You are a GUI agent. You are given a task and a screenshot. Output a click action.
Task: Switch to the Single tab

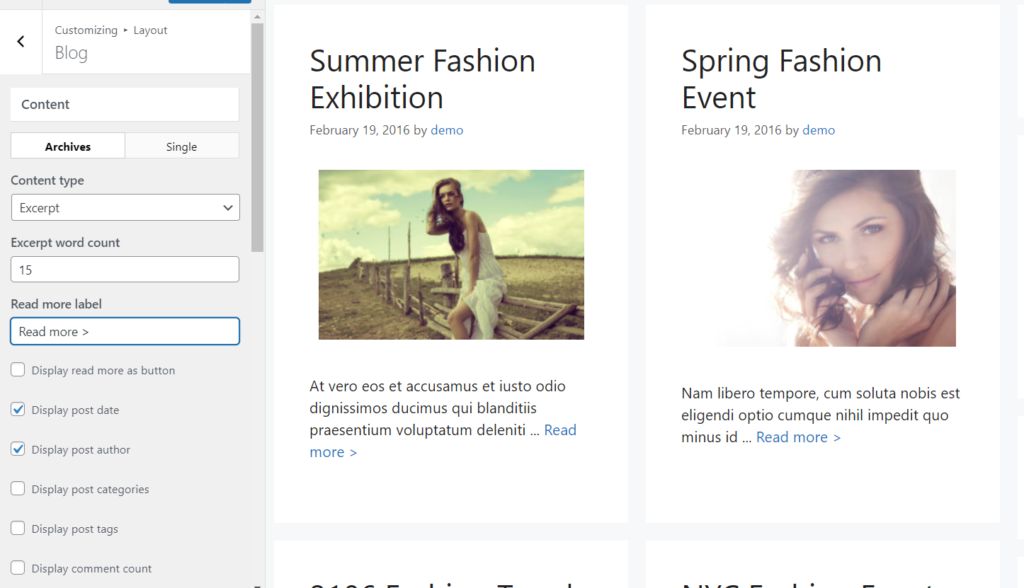point(182,146)
